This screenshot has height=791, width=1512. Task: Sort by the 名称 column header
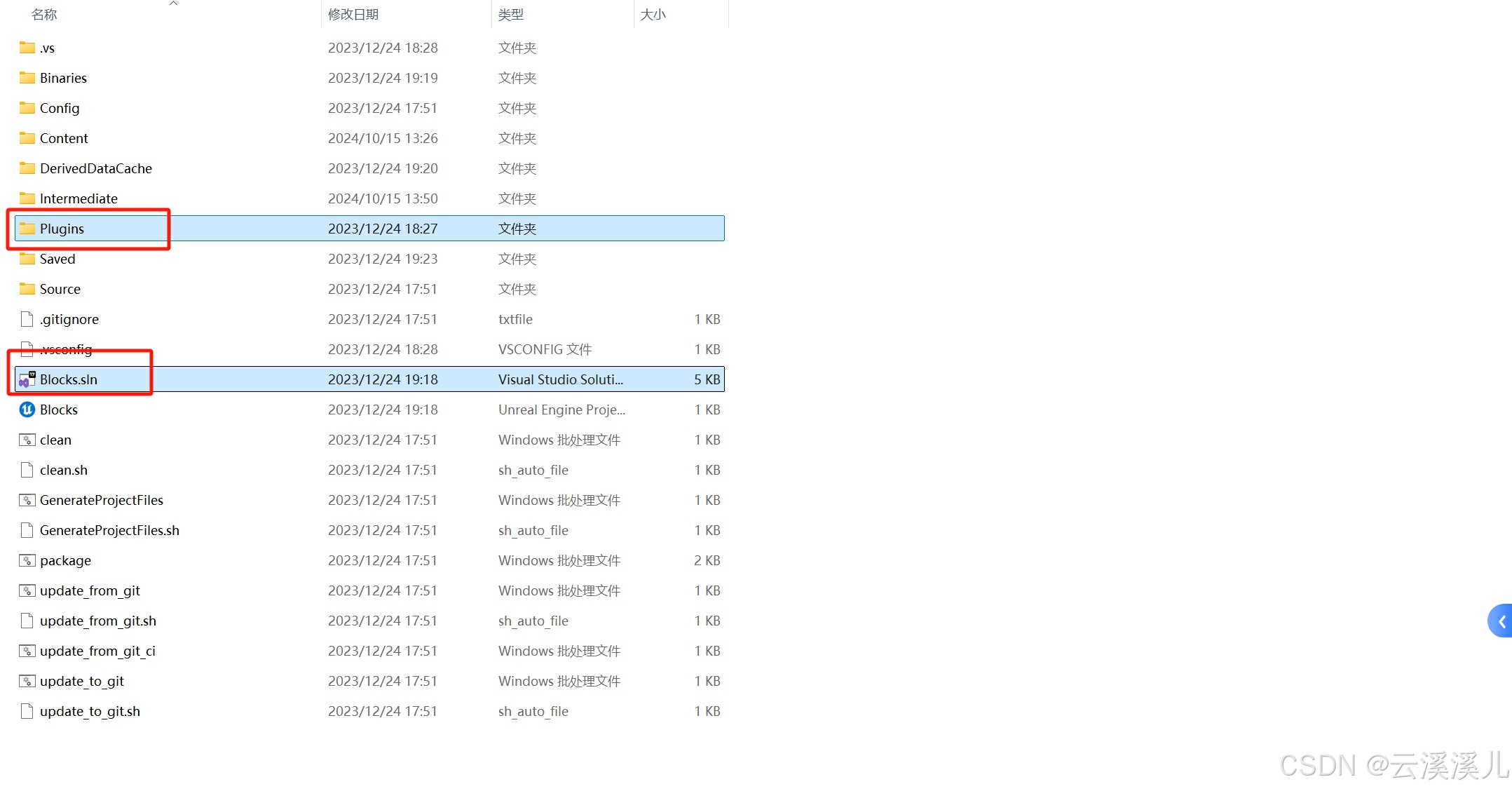pos(44,14)
